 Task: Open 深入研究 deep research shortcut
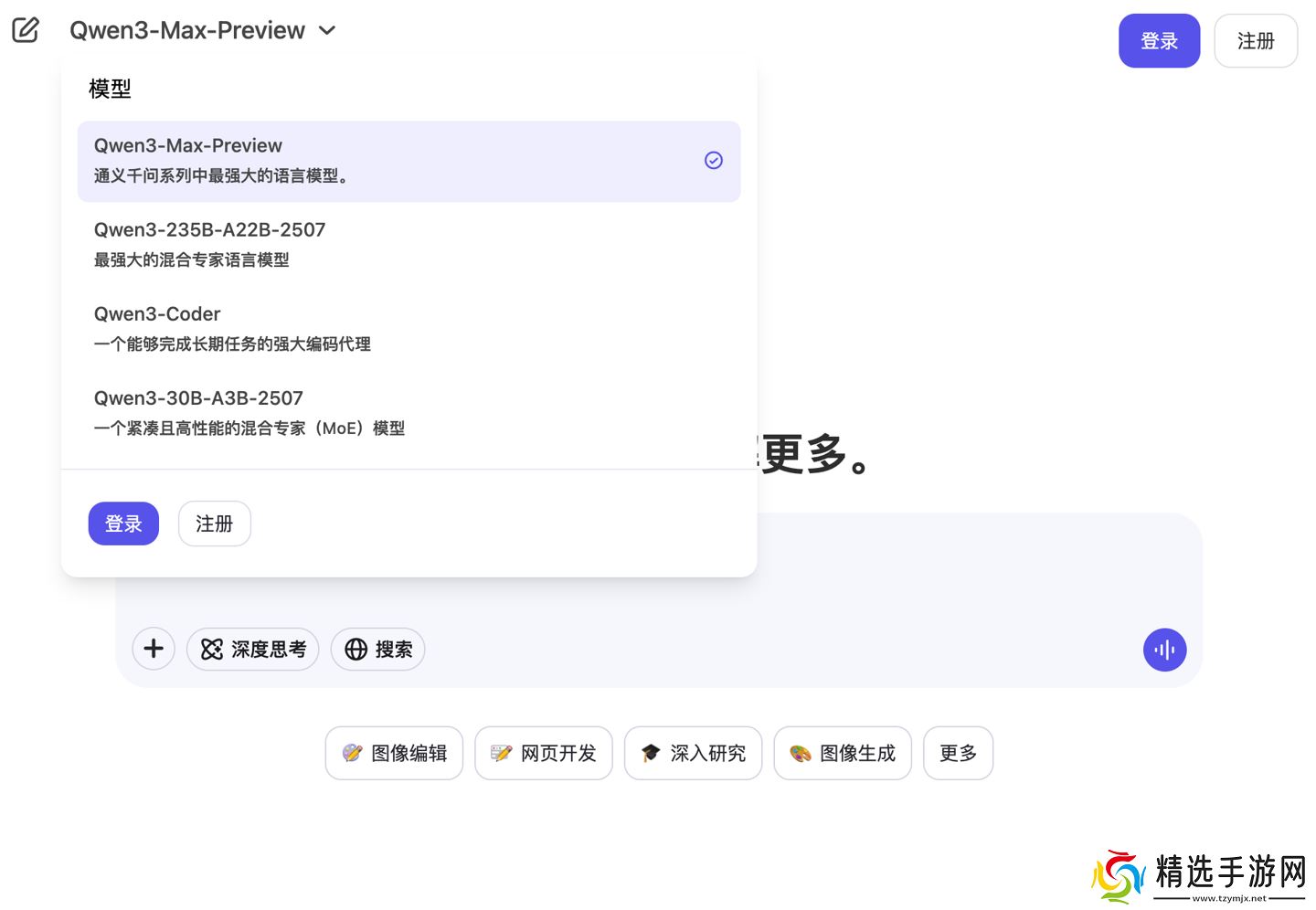(693, 753)
